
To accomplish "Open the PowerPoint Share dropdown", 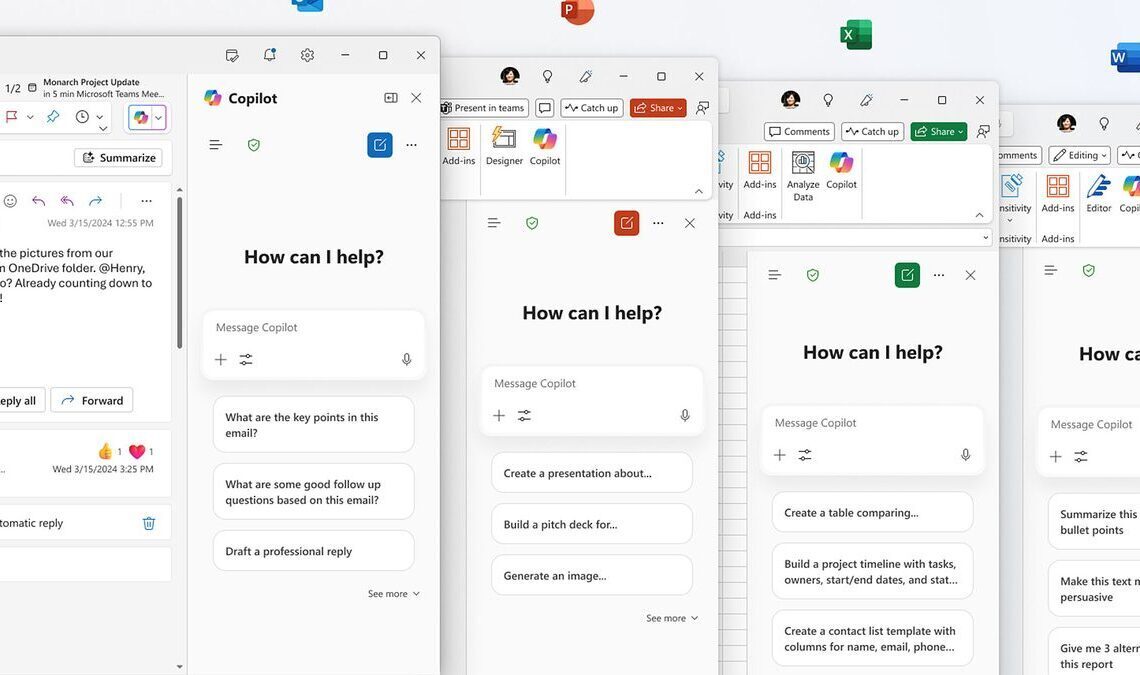I will 658,108.
